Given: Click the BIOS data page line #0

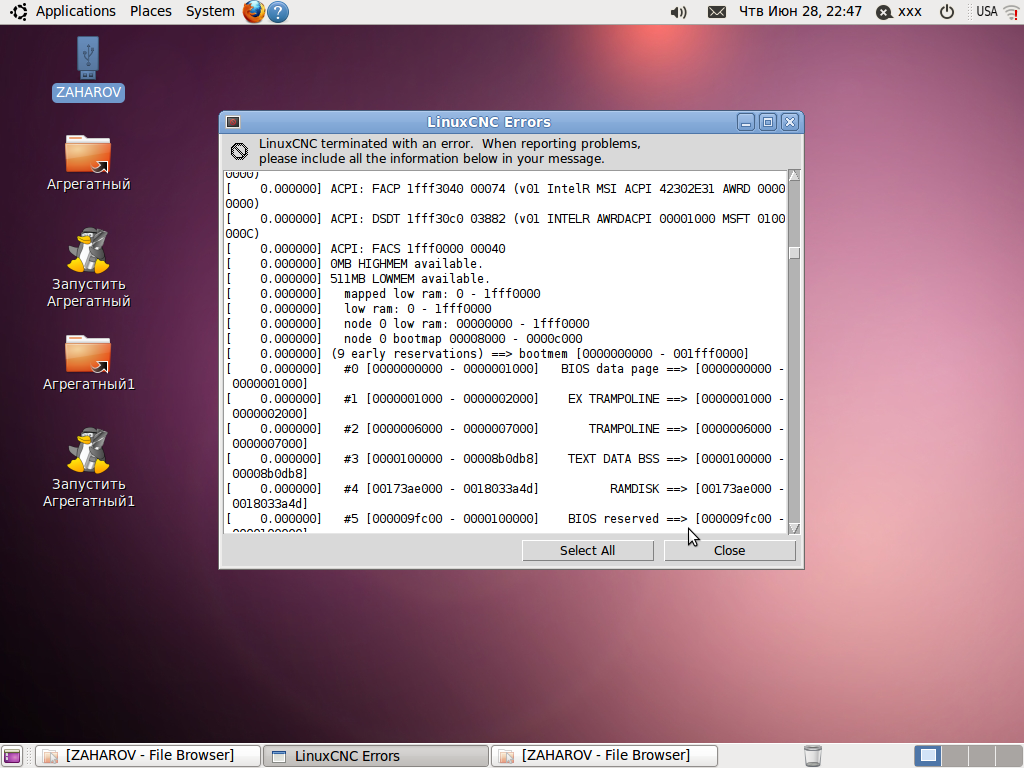Looking at the screenshot, I should [505, 376].
